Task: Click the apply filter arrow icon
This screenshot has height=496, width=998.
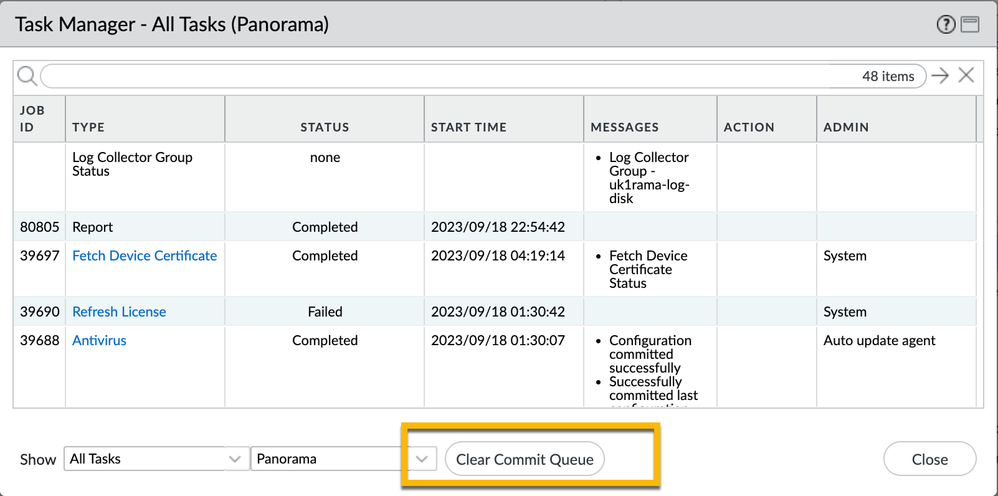Action: tap(940, 76)
